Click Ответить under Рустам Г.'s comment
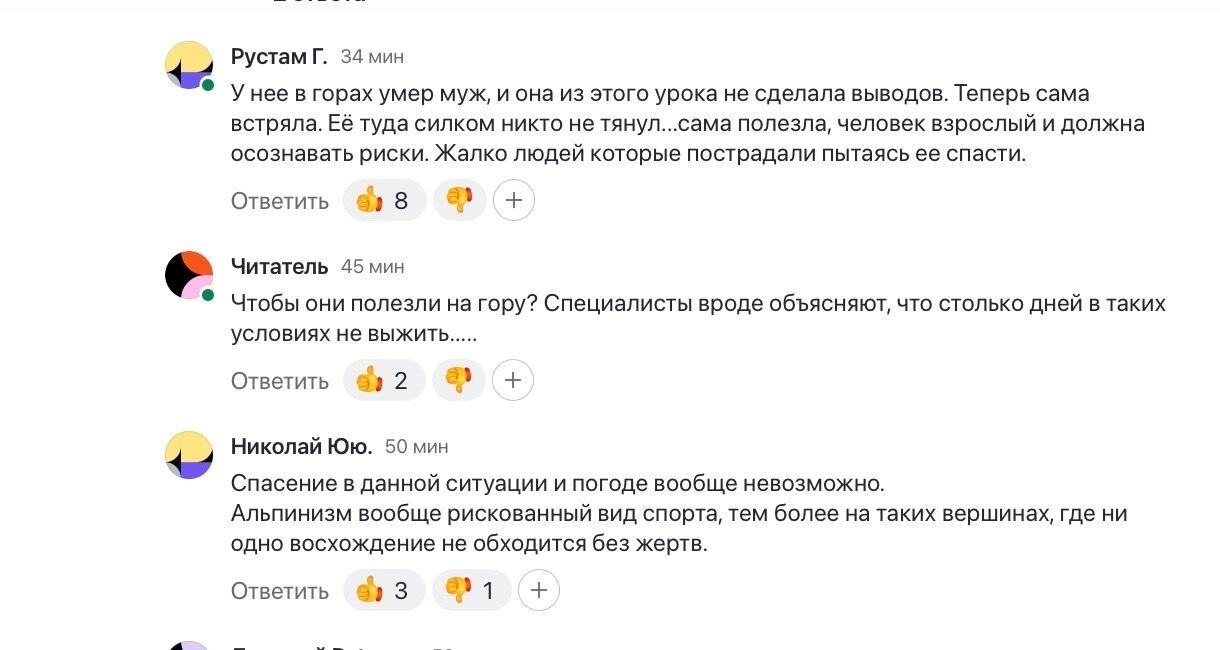The image size is (1220, 650). click(280, 201)
